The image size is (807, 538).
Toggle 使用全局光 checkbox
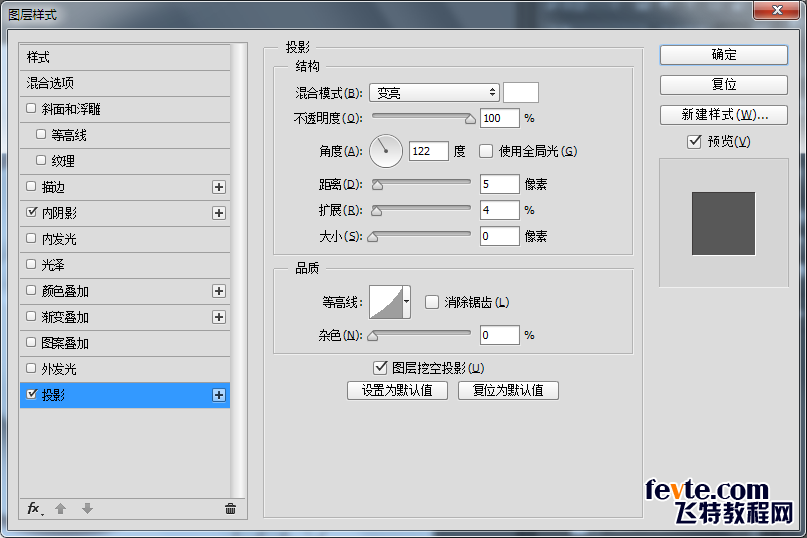coord(486,151)
